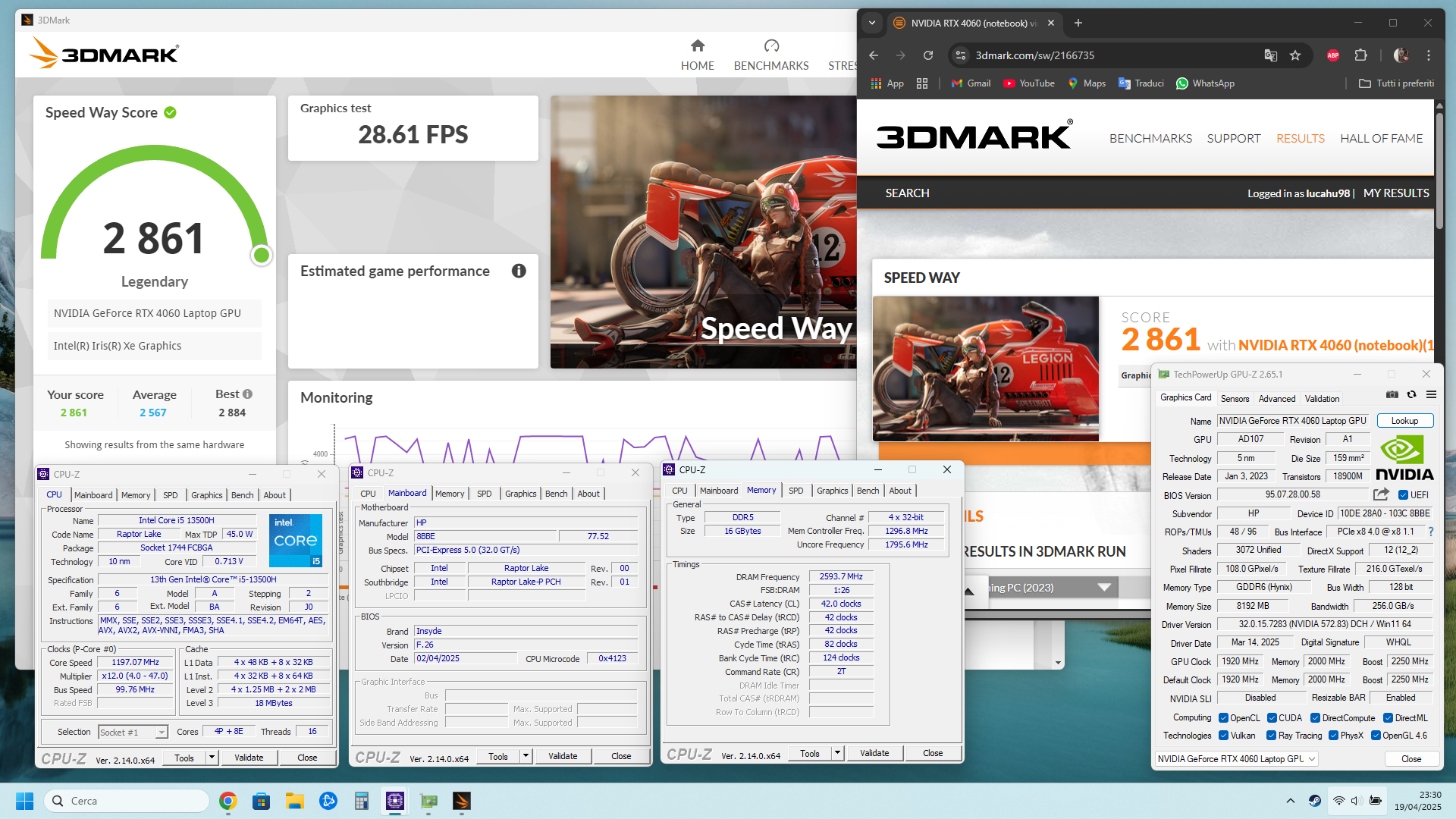Screen dimensions: 1456x819
Task: Click the GPU-Z refresh icon
Action: [1411, 394]
